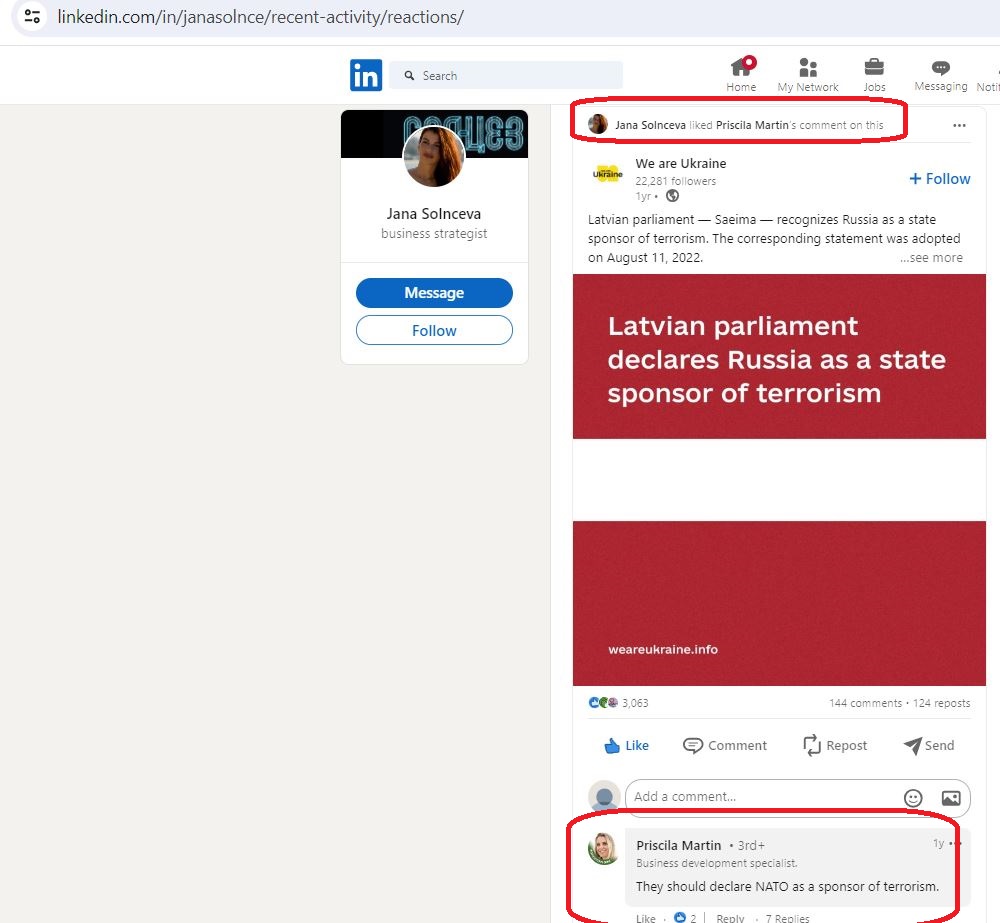1000x923 pixels.
Task: View the 3,063 reactions list
Action: 618,703
